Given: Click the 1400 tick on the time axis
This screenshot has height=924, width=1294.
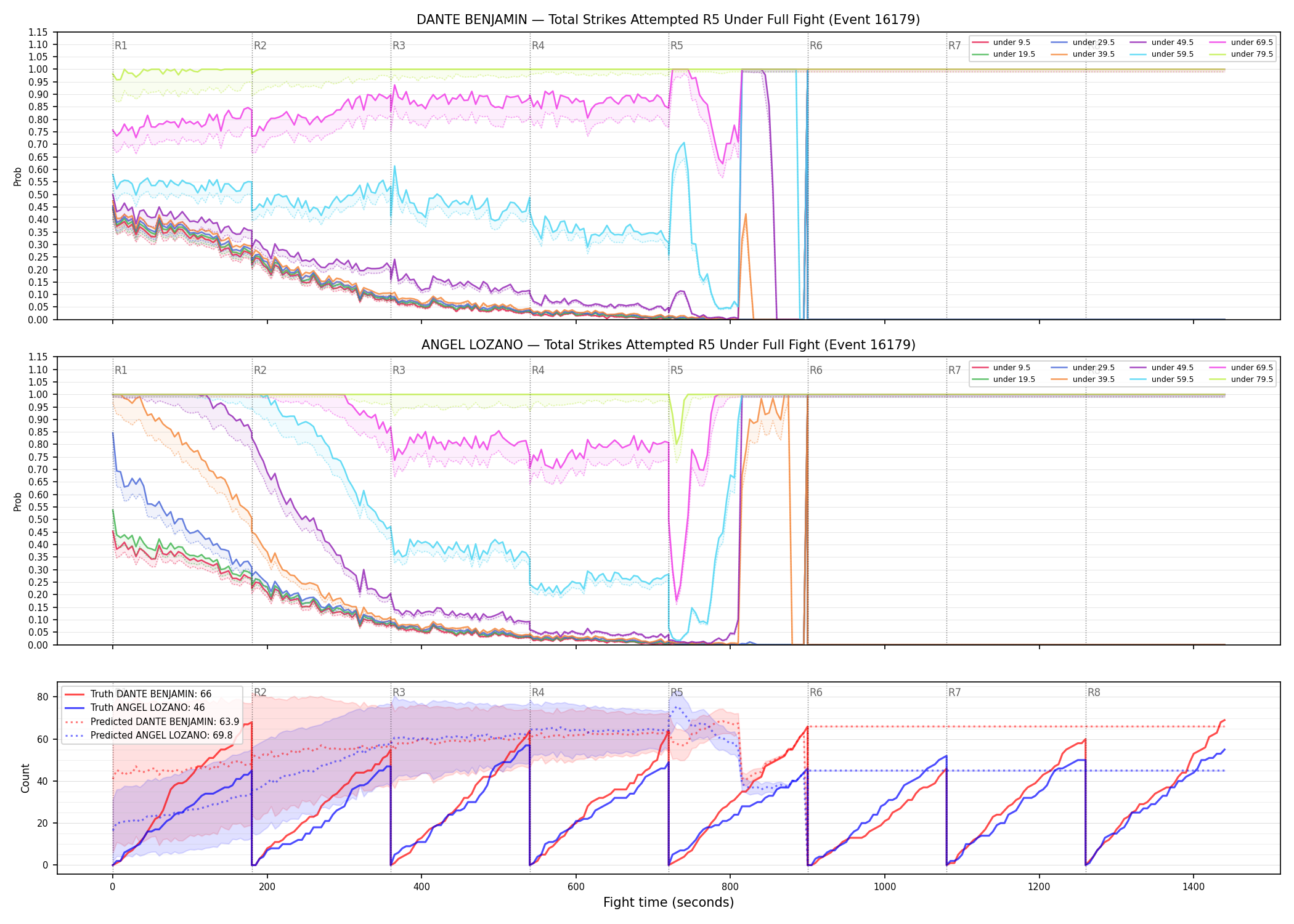Looking at the screenshot, I should click(1194, 887).
